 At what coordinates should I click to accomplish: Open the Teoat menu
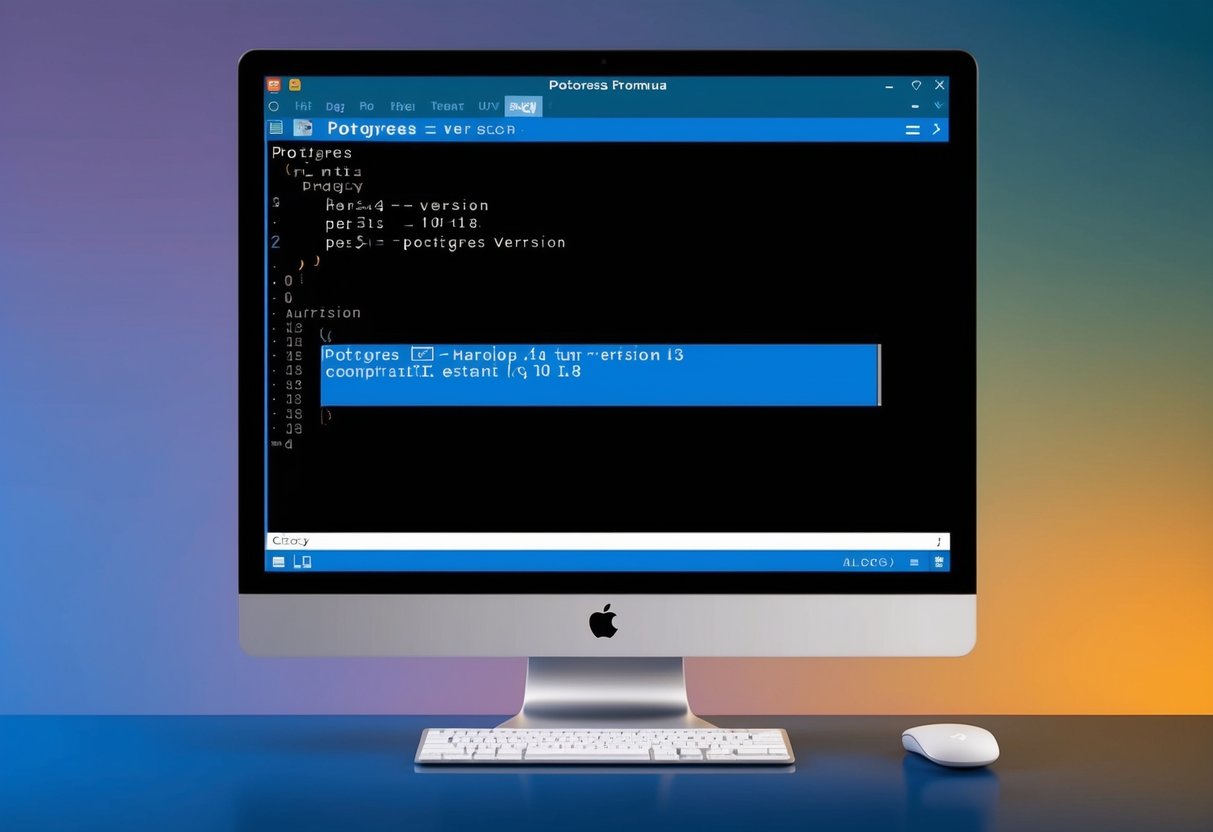447,106
